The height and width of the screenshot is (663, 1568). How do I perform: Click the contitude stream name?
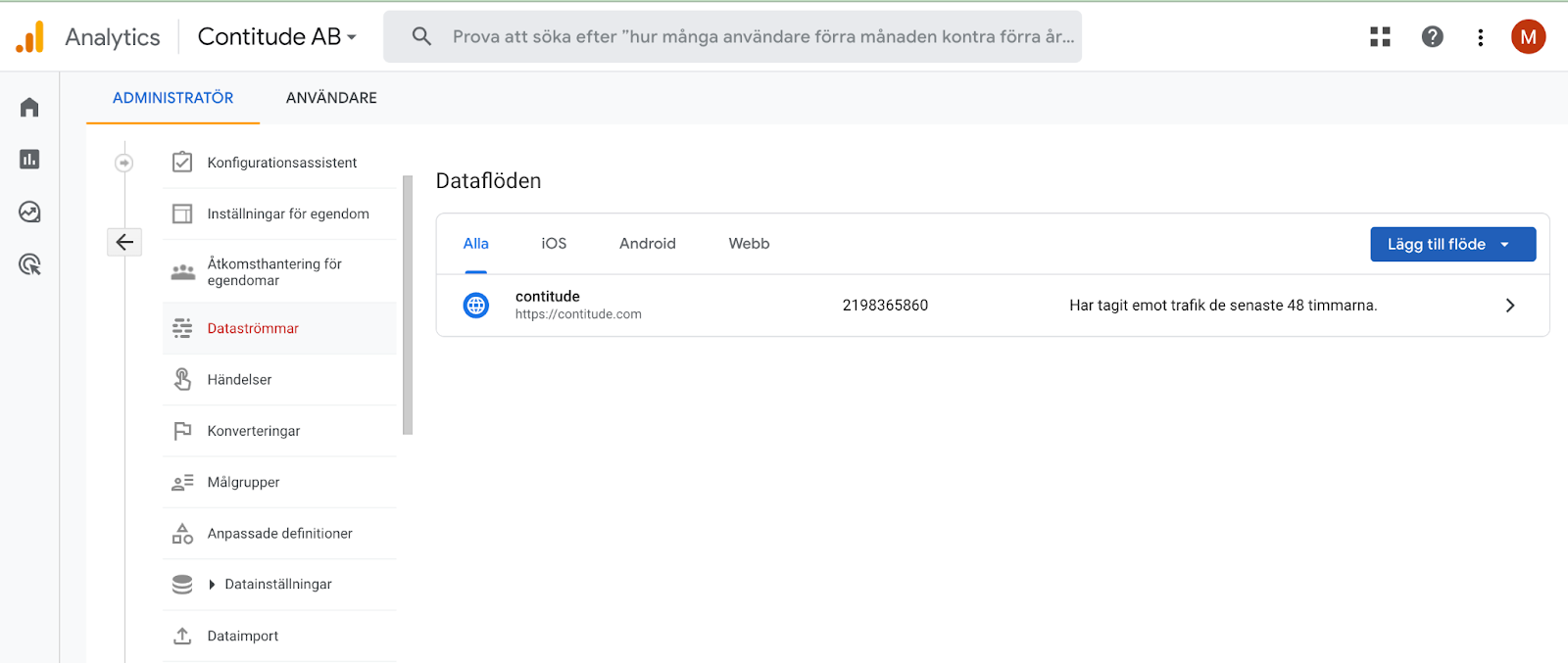point(548,297)
